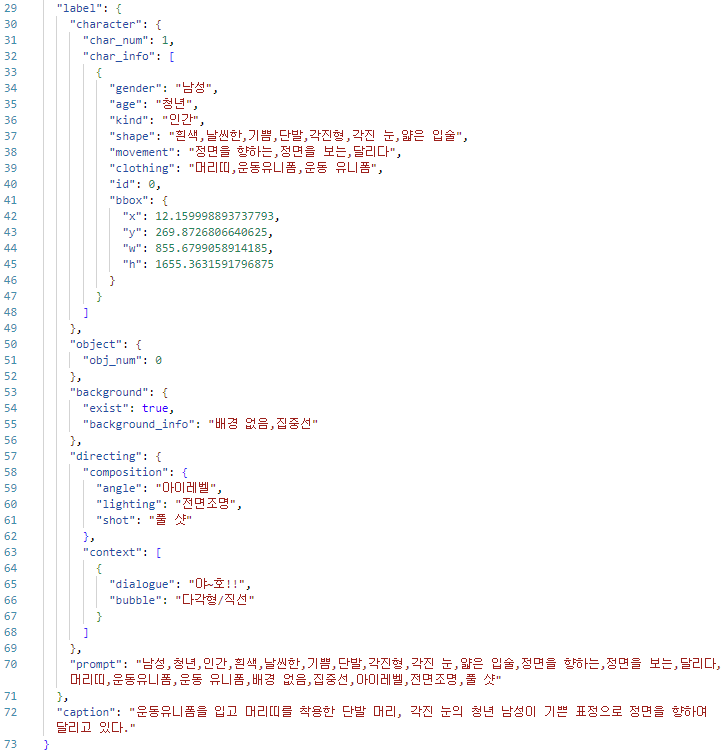Click the "bbox" key

click(129, 200)
